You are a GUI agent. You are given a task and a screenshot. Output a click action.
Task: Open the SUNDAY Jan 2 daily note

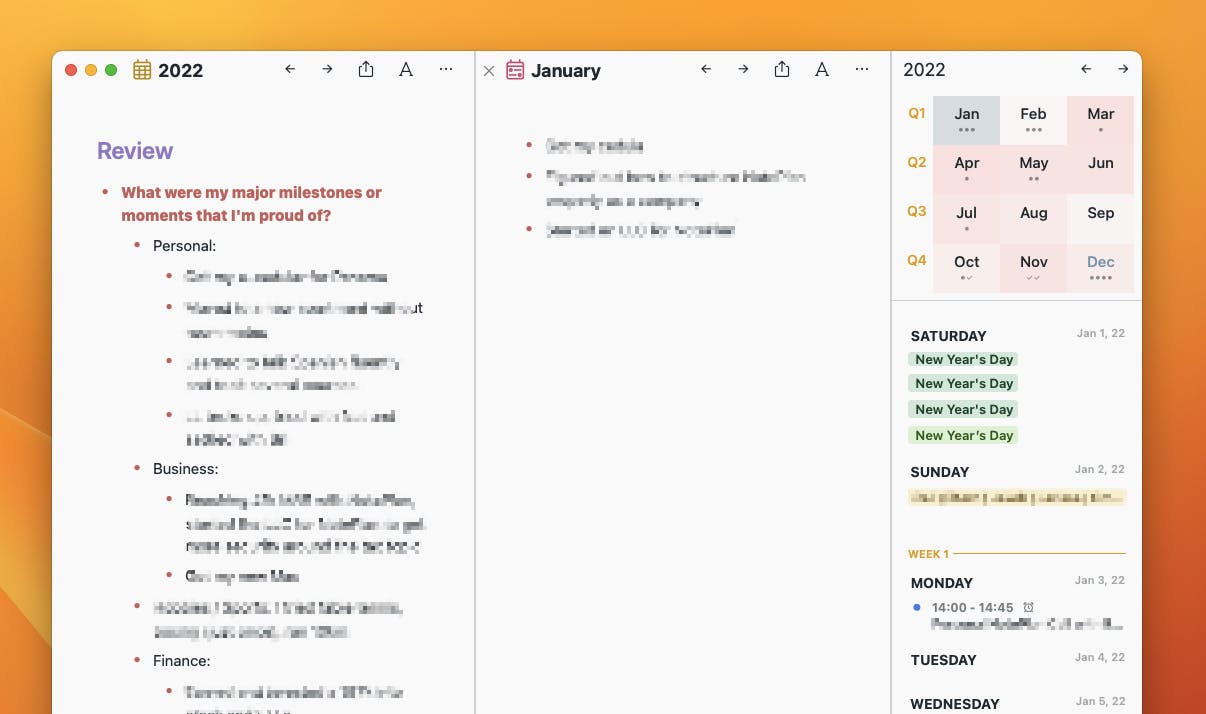939,472
